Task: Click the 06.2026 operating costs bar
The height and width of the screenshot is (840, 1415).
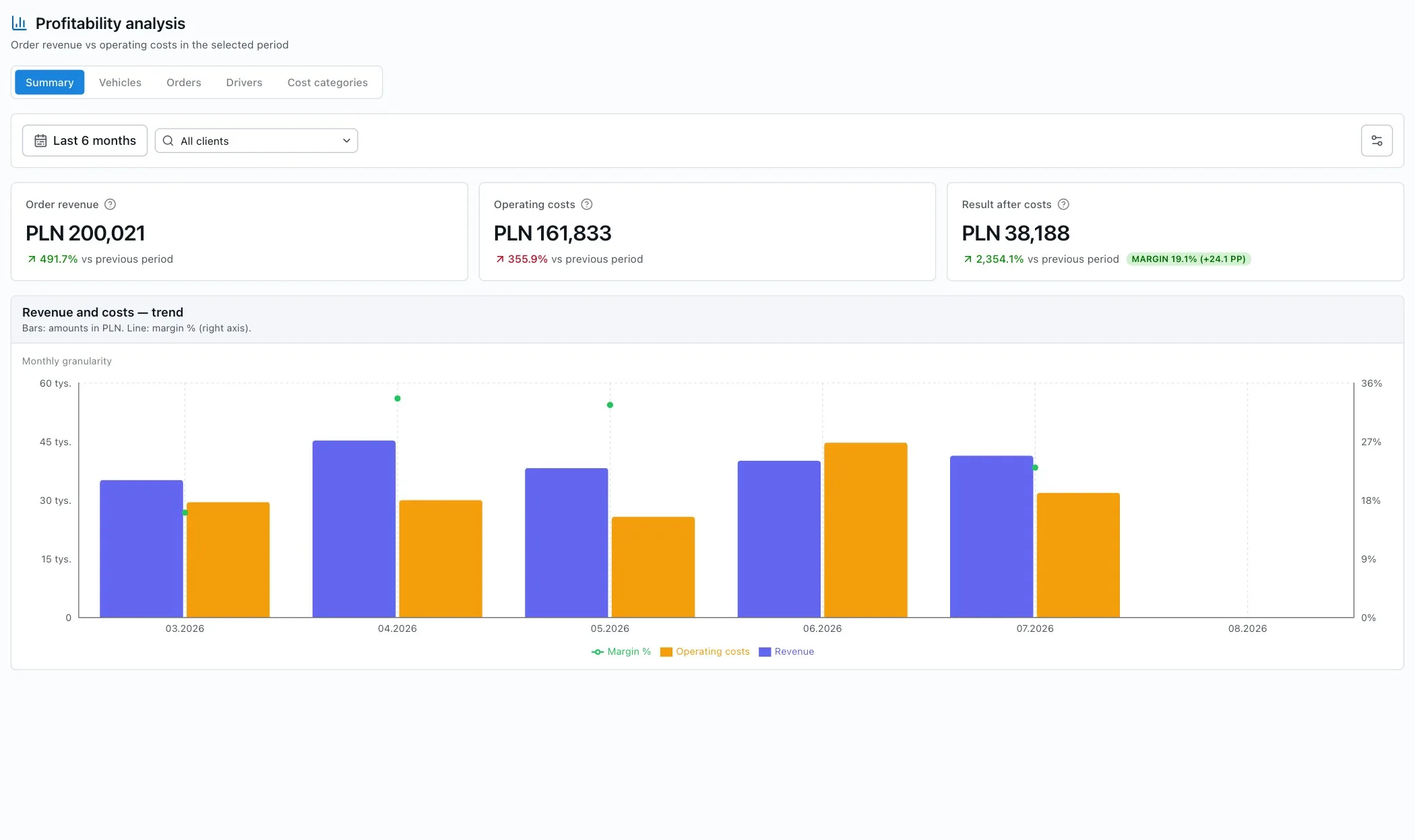Action: tap(866, 529)
